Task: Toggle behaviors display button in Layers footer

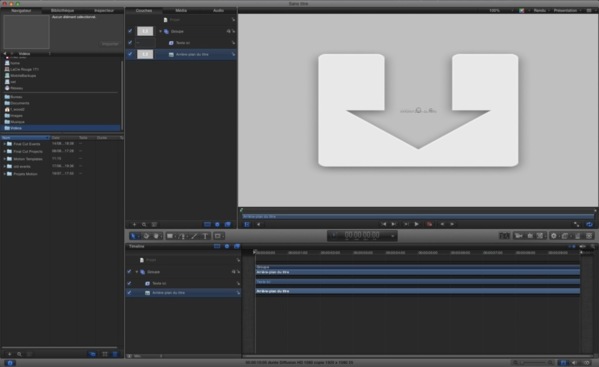Action: coord(217,225)
